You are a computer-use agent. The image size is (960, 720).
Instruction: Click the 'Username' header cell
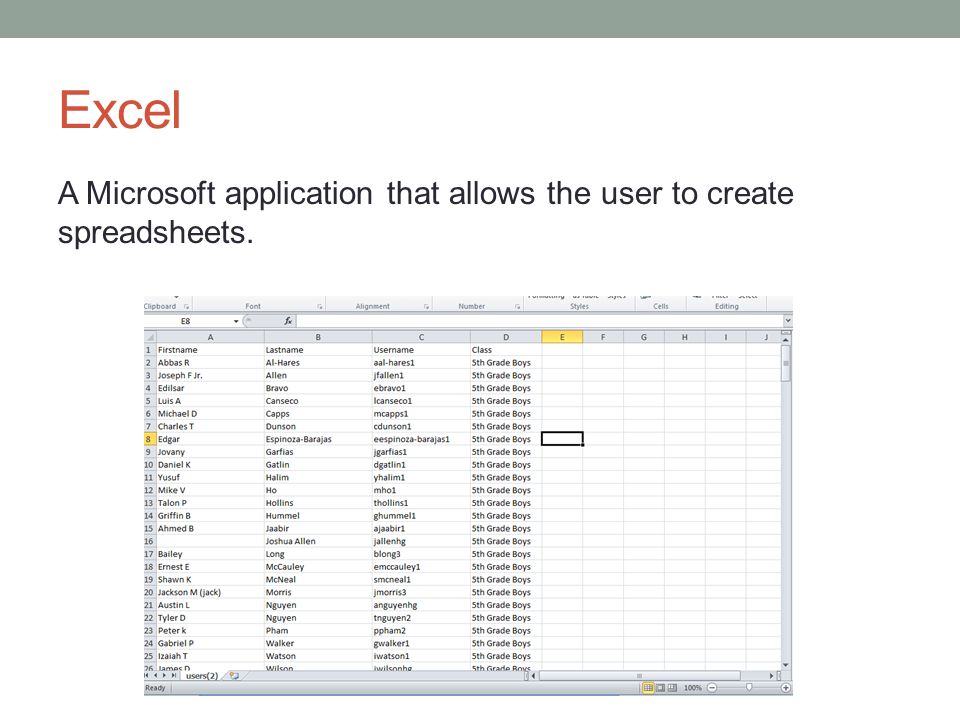point(421,350)
